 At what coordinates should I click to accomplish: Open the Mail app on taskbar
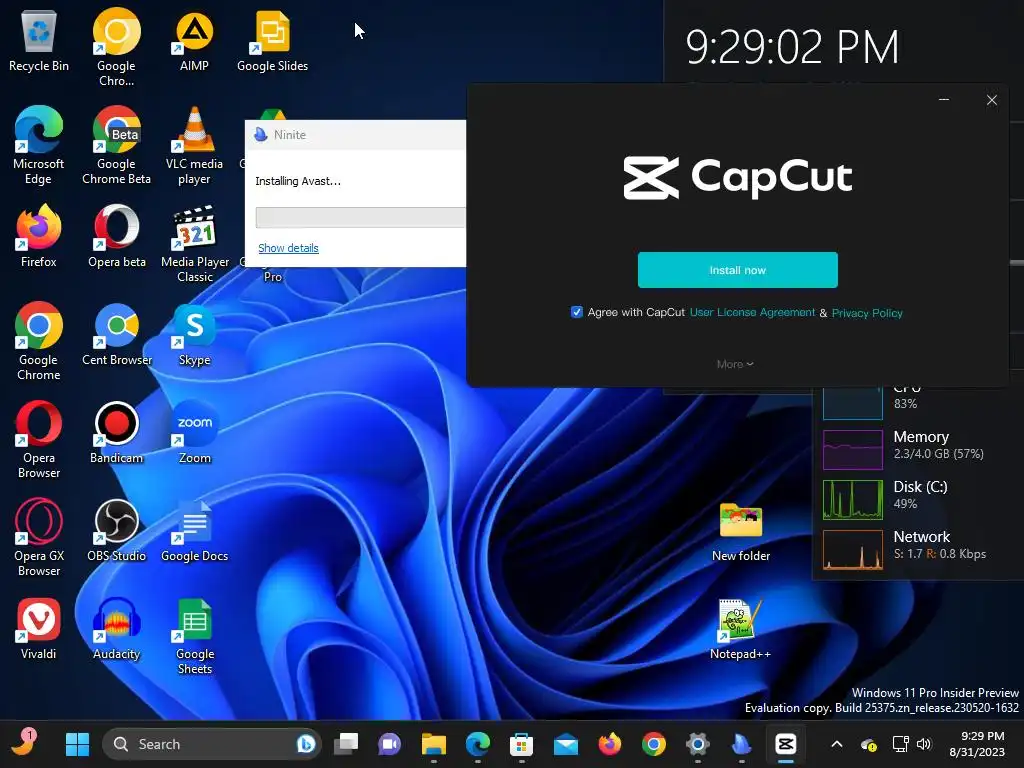click(x=566, y=744)
